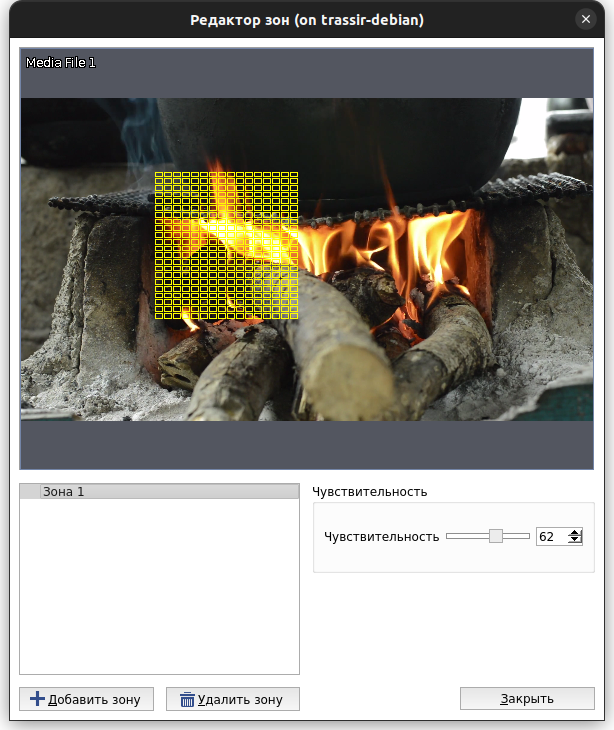
Task: Click the trash icon in Удалить зону
Action: pyautogui.click(x=187, y=699)
